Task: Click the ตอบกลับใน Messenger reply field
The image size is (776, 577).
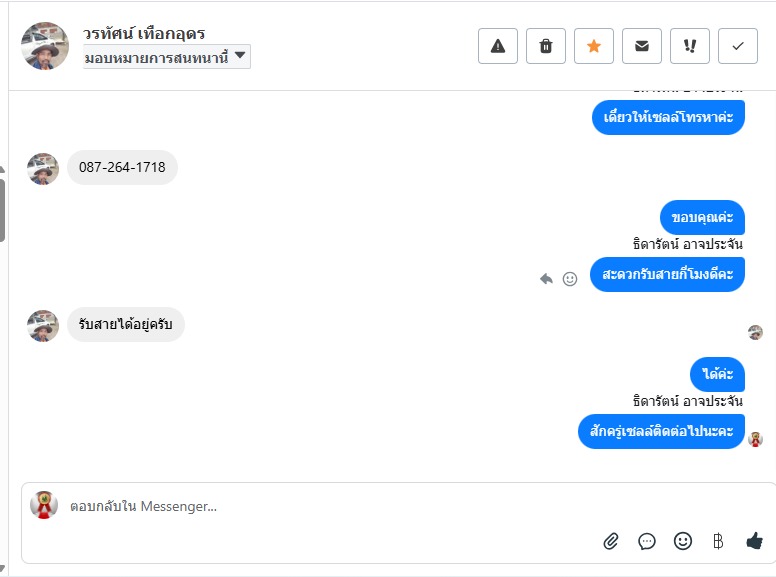Action: point(300,507)
